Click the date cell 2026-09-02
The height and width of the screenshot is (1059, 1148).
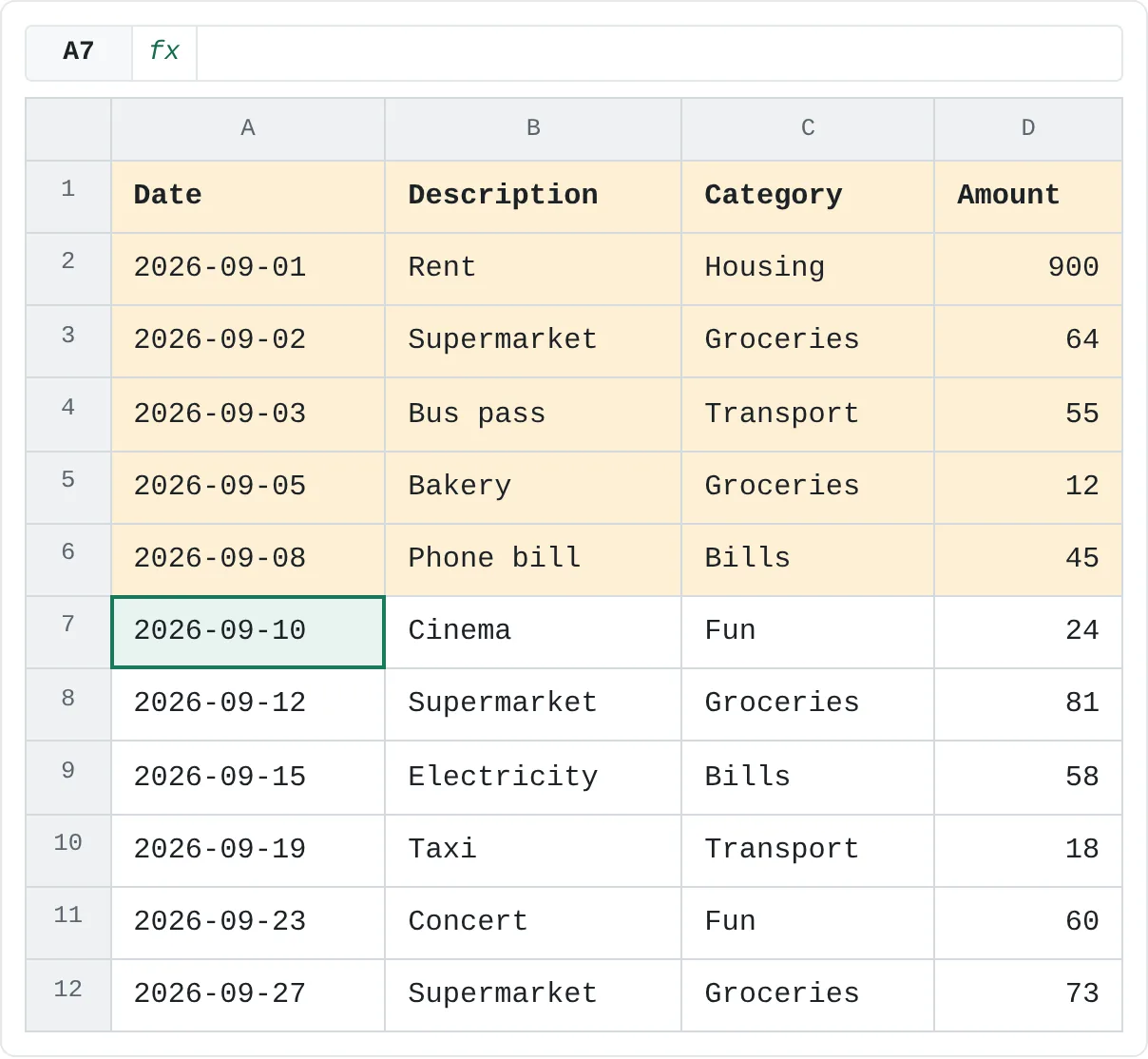pos(248,341)
